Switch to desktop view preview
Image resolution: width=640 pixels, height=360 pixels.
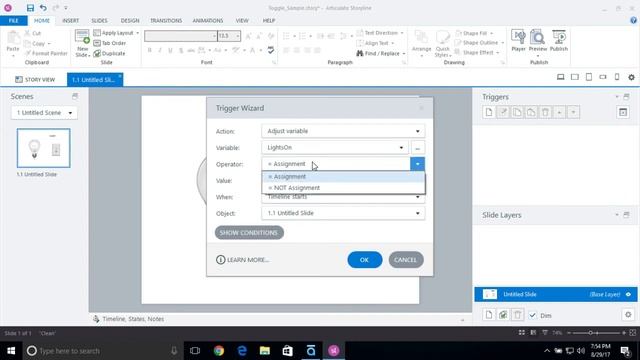[x=560, y=77]
